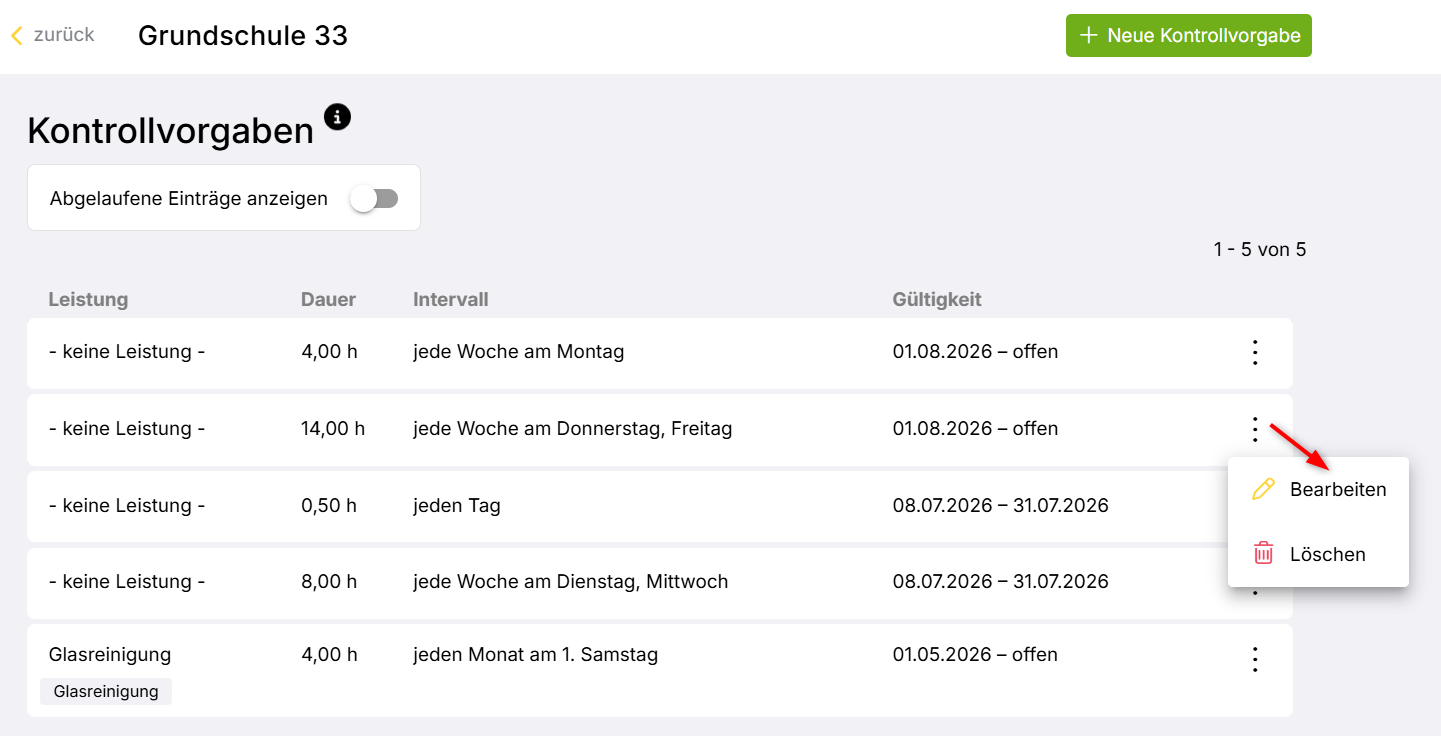Click the Dauer column header

pos(328,299)
